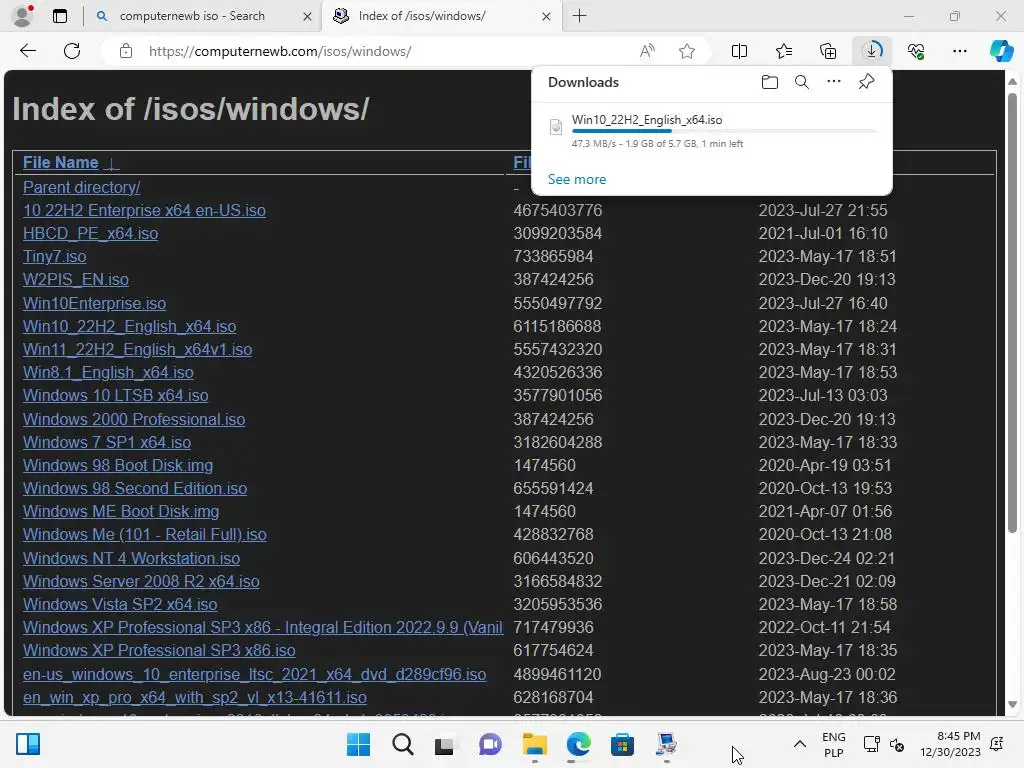Image resolution: width=1024 pixels, height=768 pixels.
Task: Download Win11_22H2_English_x64v1.iso
Action: (x=137, y=349)
